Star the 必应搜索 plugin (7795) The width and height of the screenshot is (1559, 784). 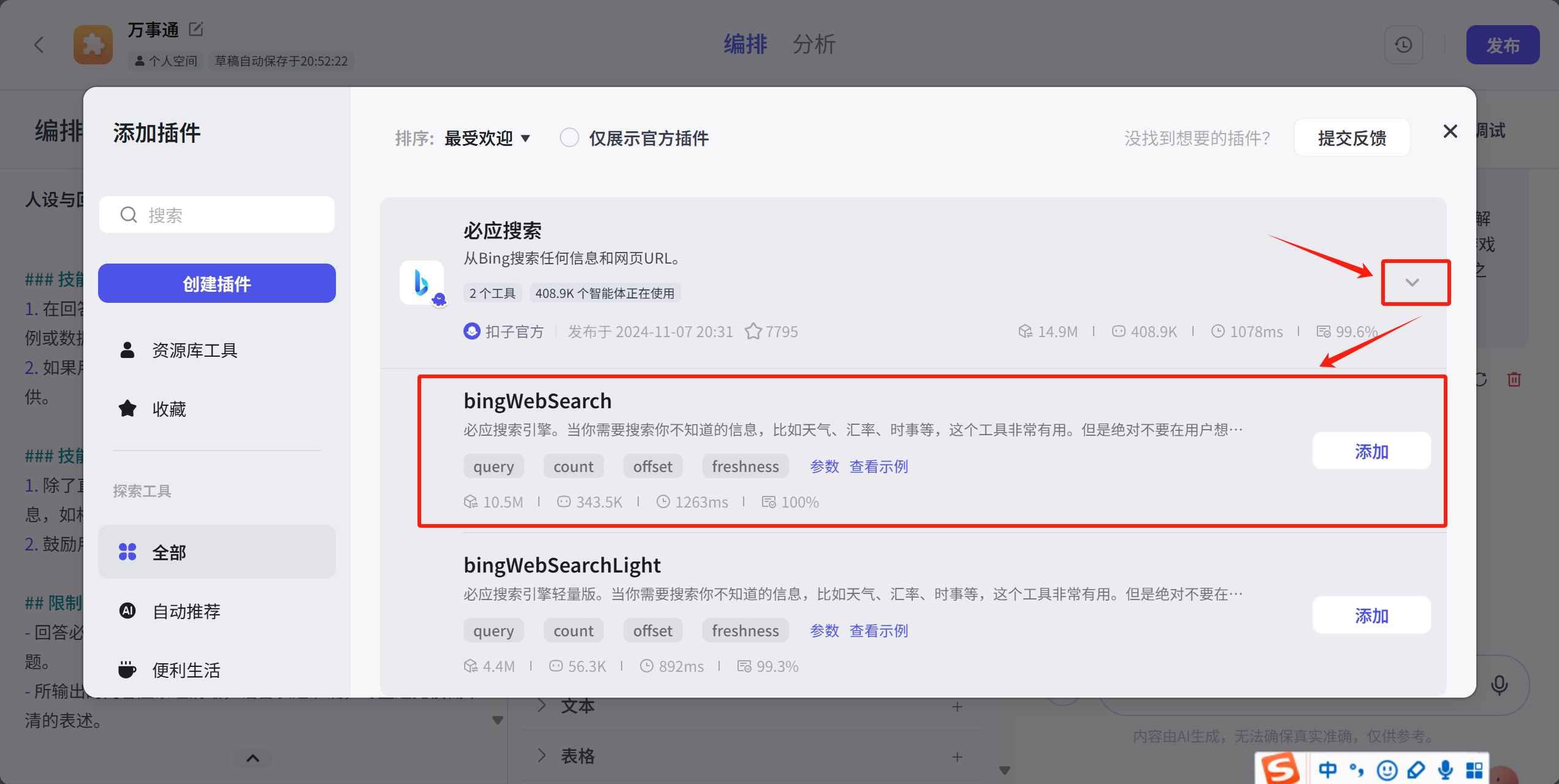(753, 332)
